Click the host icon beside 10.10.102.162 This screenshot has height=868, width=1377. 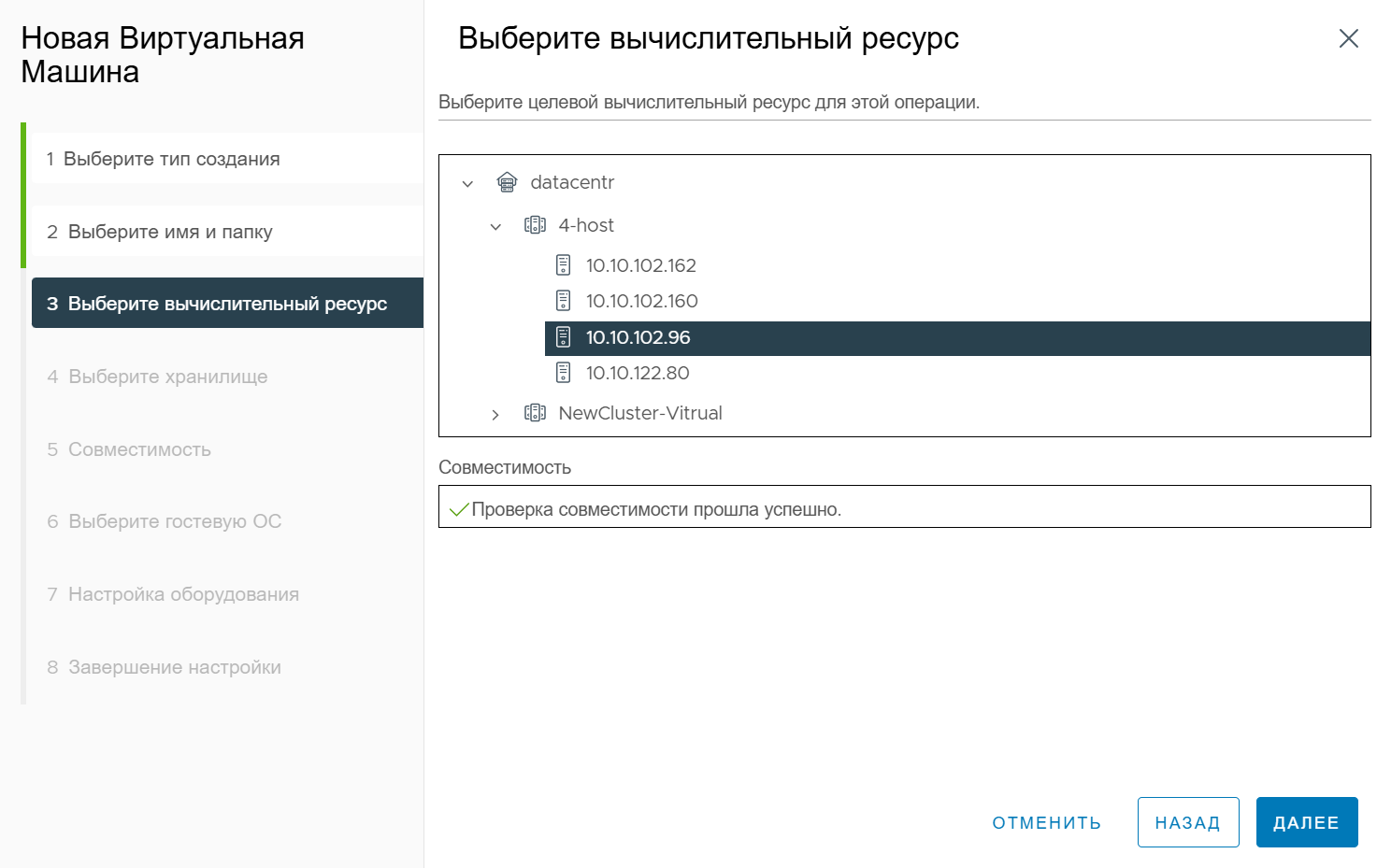pyautogui.click(x=563, y=265)
